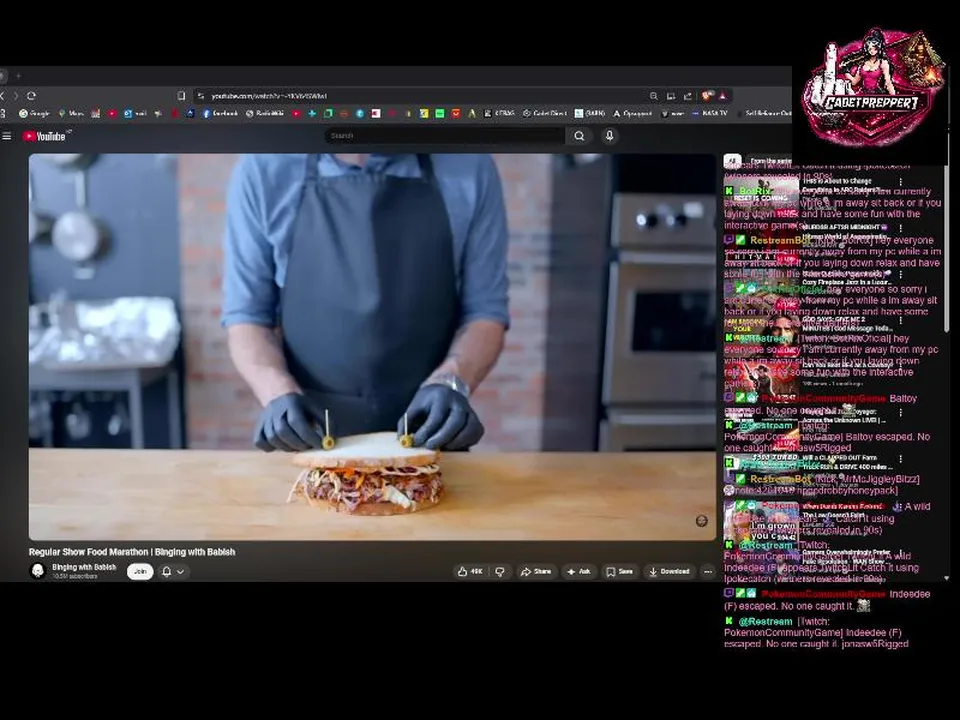Click the Share button under the video
This screenshot has height=720, width=960.
click(x=536, y=571)
